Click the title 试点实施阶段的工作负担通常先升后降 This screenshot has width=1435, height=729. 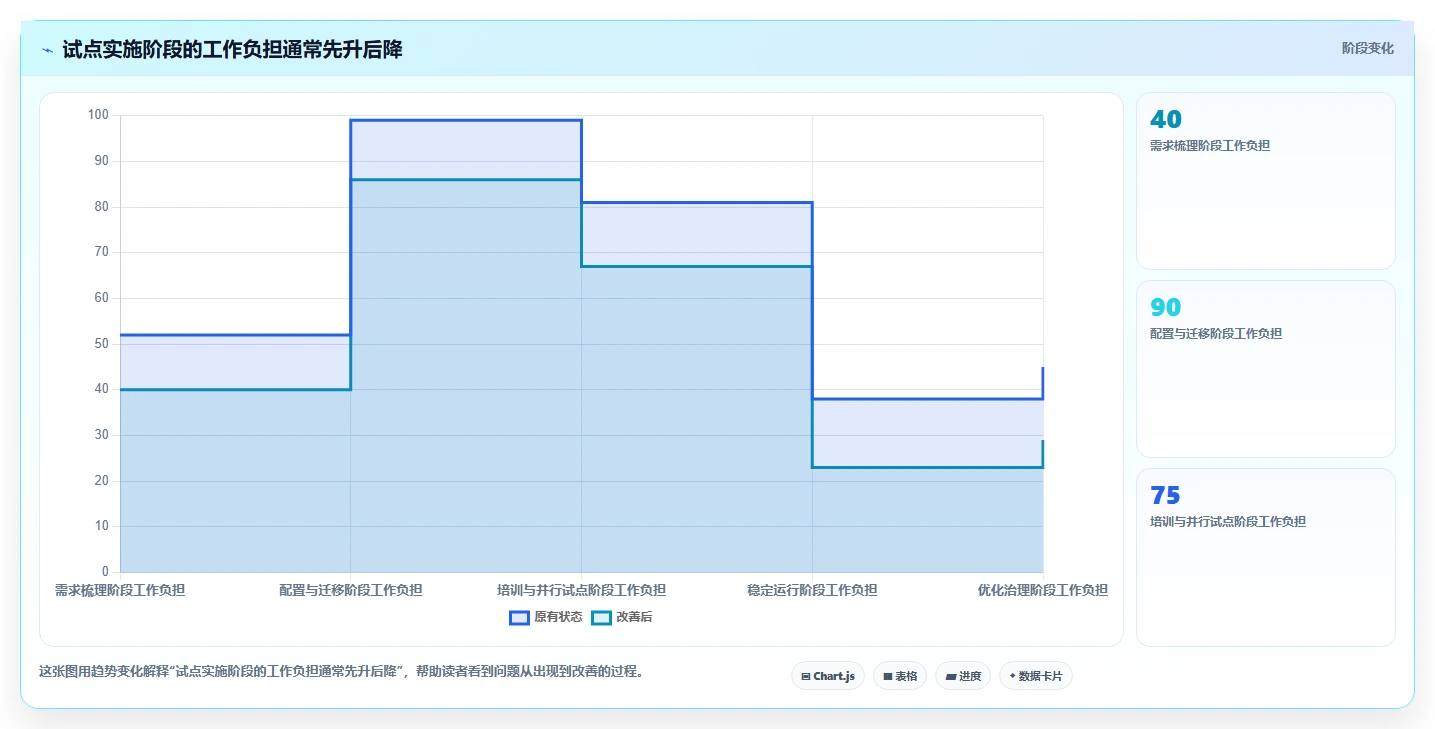coord(232,49)
